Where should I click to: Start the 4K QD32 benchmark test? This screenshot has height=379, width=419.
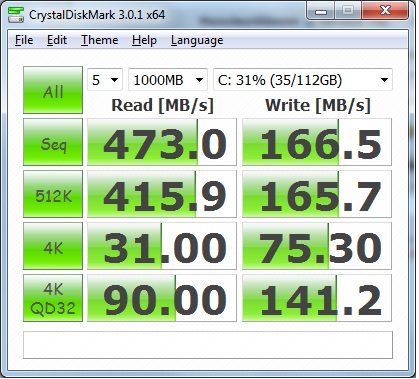(x=53, y=298)
